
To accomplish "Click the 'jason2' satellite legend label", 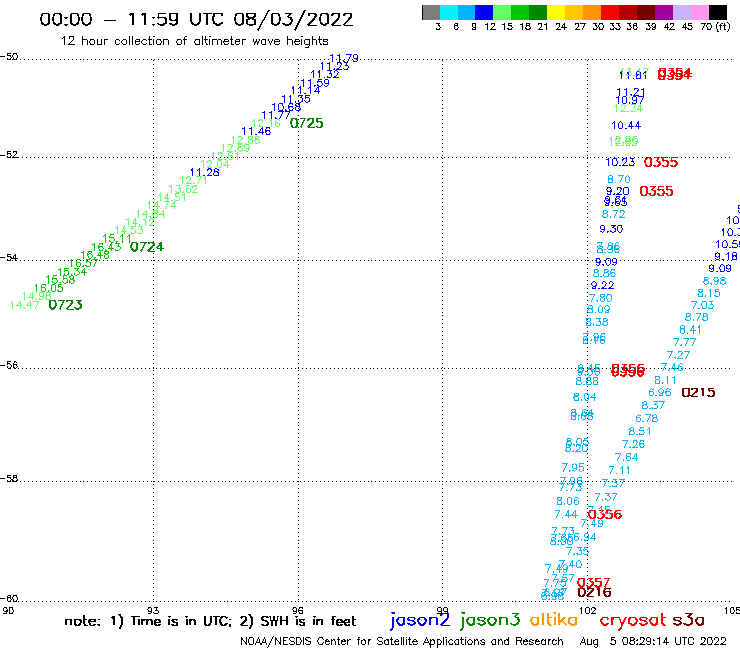I will click(420, 620).
